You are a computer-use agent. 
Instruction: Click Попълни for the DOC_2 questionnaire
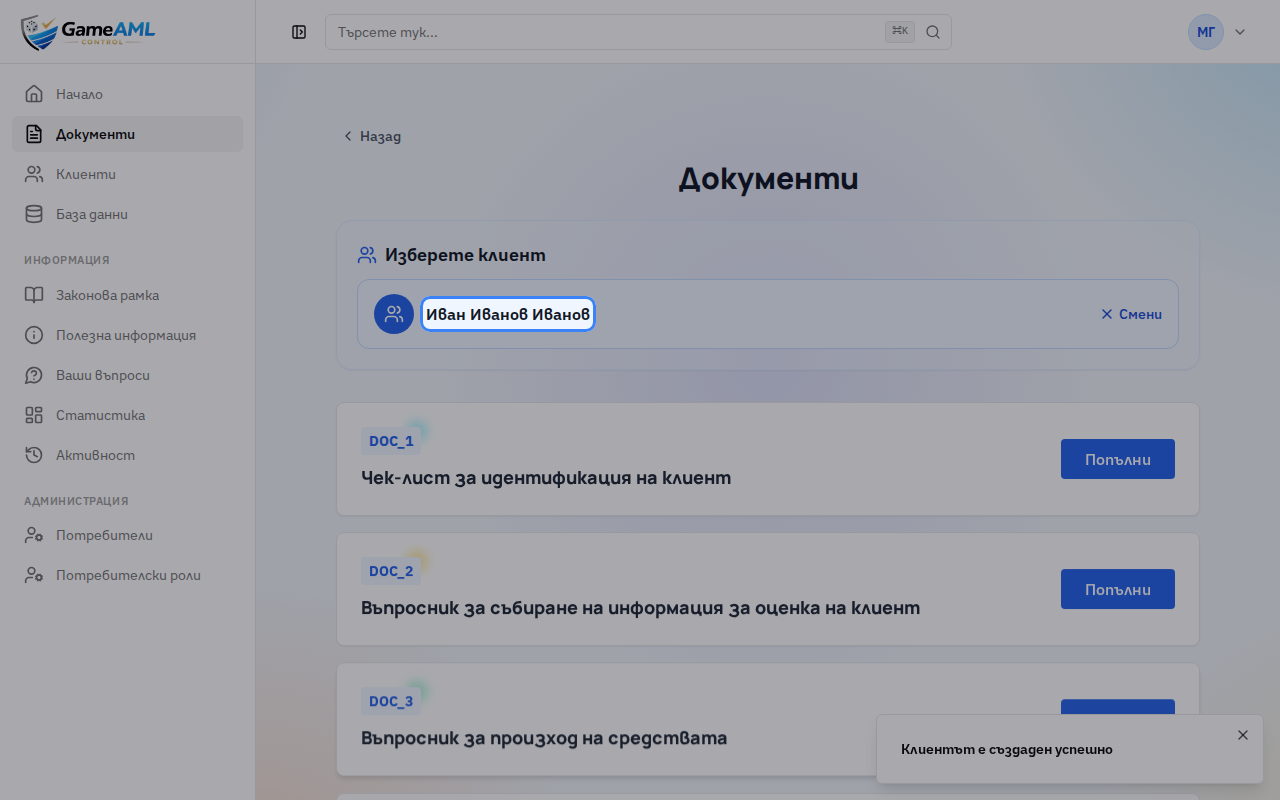point(1118,589)
